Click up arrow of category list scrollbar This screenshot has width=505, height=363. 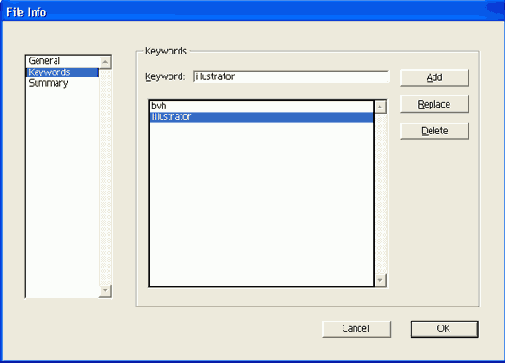pyautogui.click(x=105, y=62)
